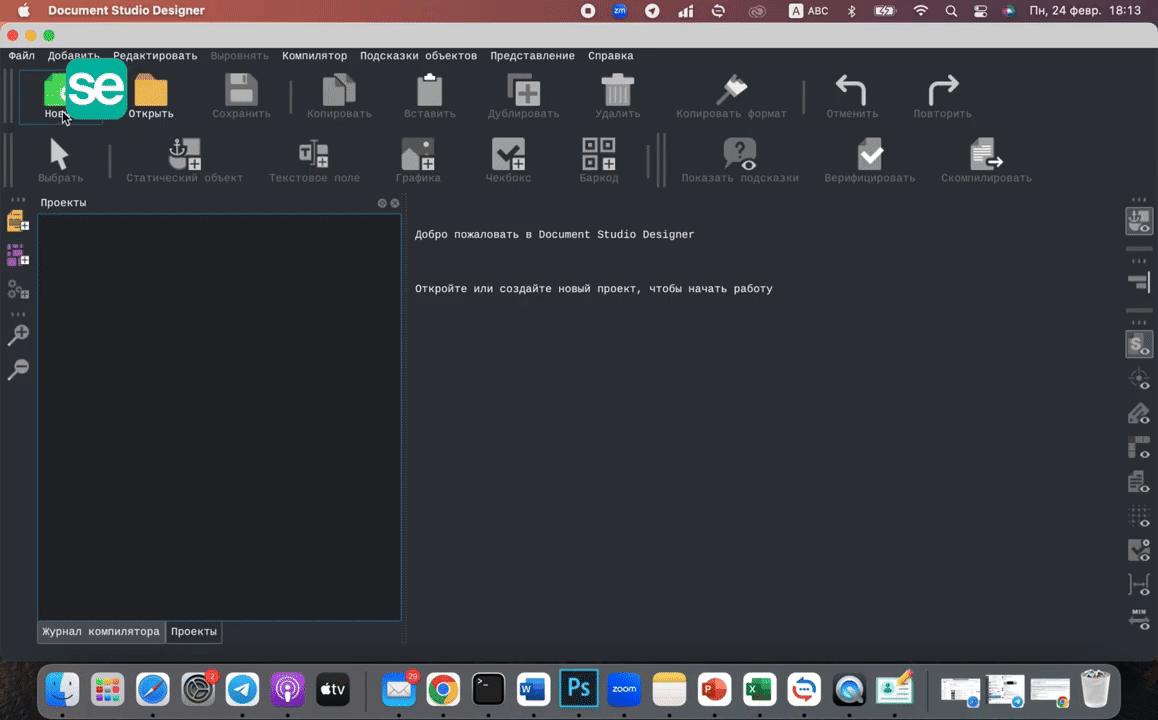Click inside the empty Проекты list area

click(x=219, y=417)
